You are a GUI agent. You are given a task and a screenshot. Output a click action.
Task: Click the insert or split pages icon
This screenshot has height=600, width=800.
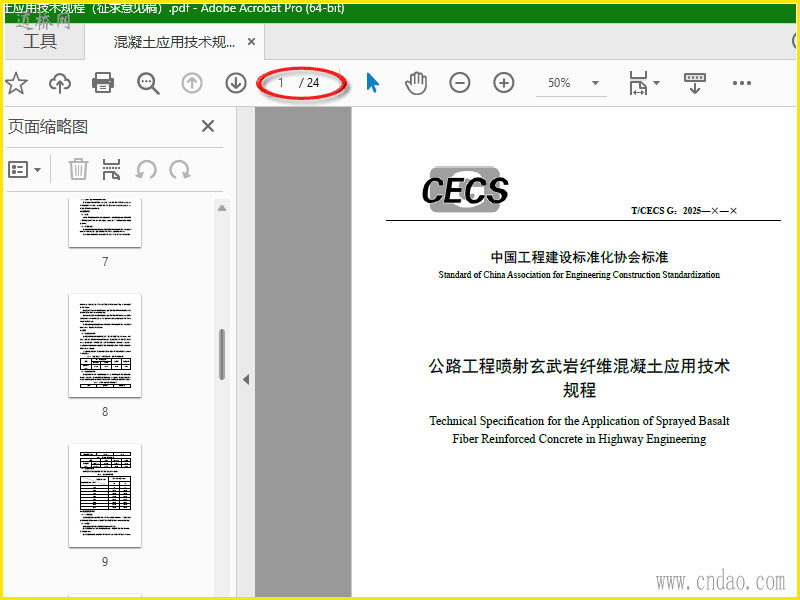coord(111,169)
